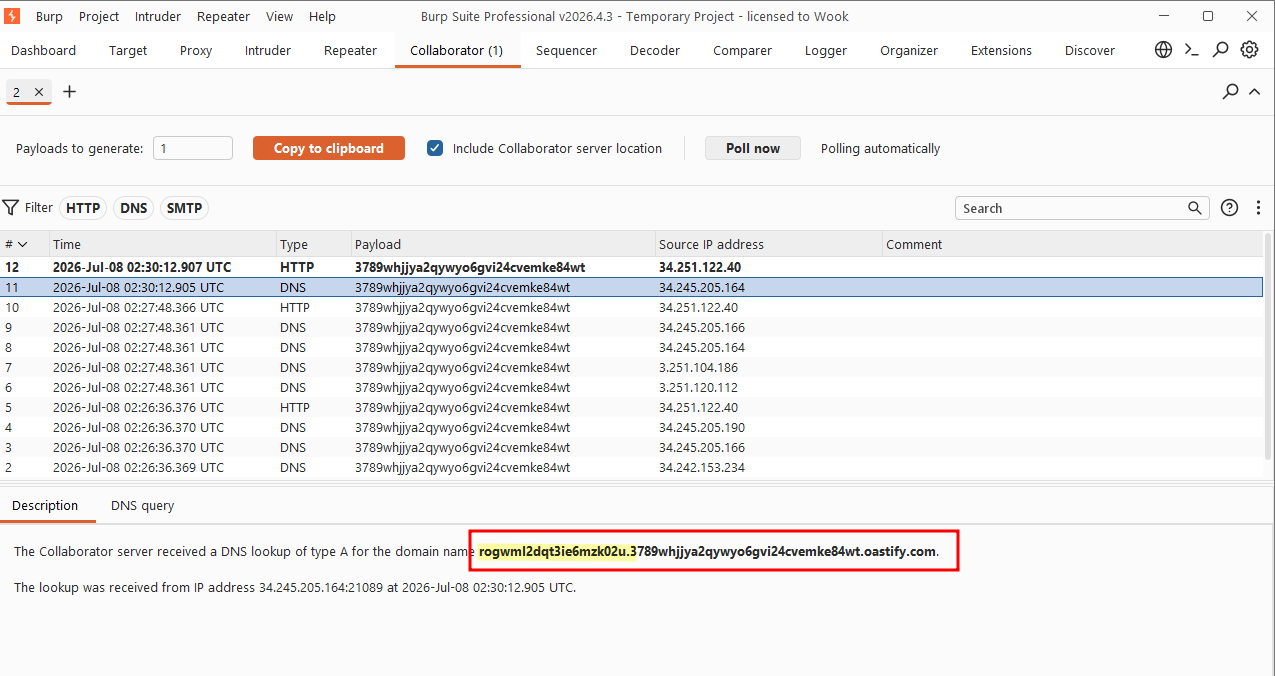Collapse the tab bar with the chevron-up icon

point(1255,92)
